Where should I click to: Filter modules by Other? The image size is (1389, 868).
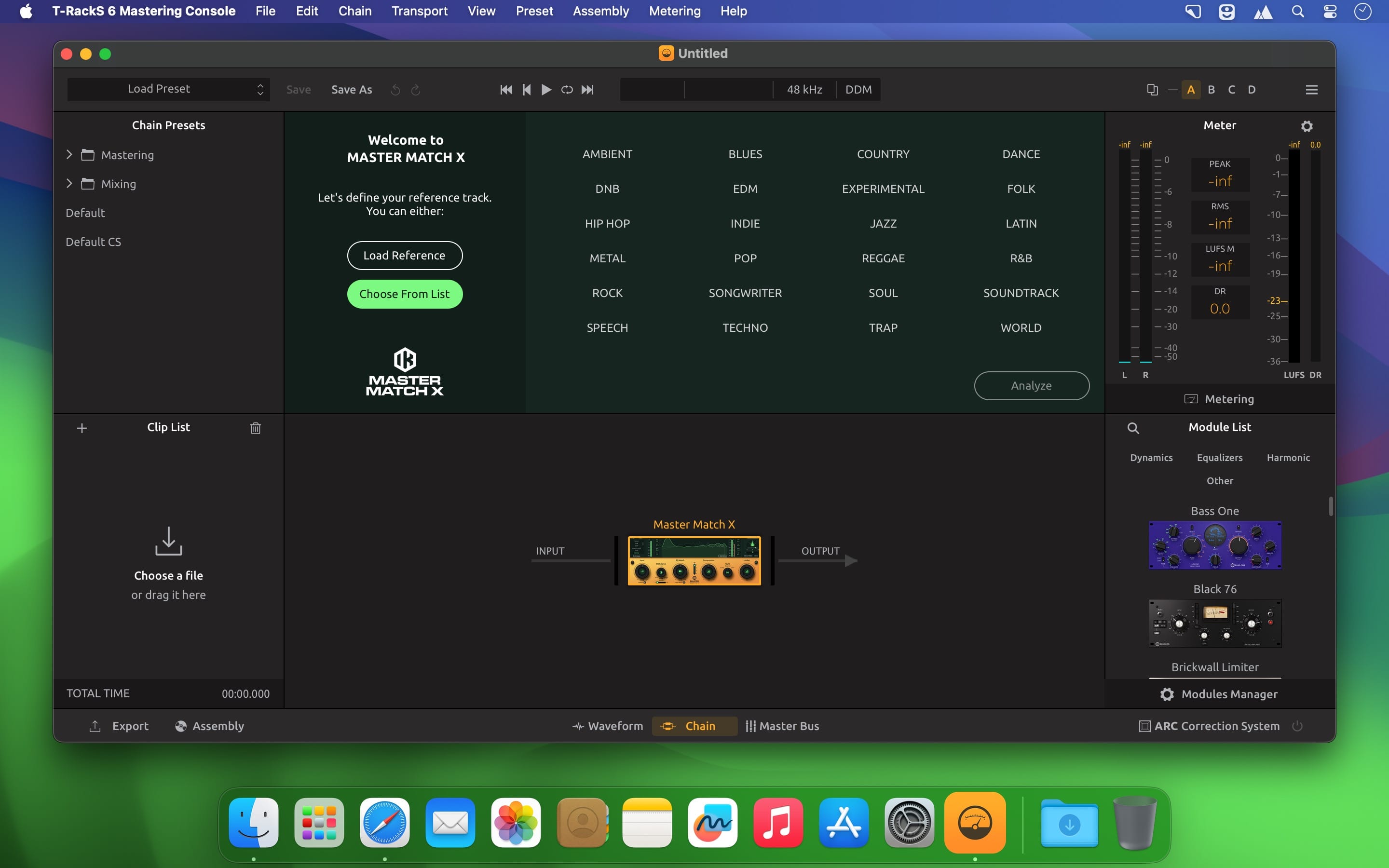[x=1220, y=480]
